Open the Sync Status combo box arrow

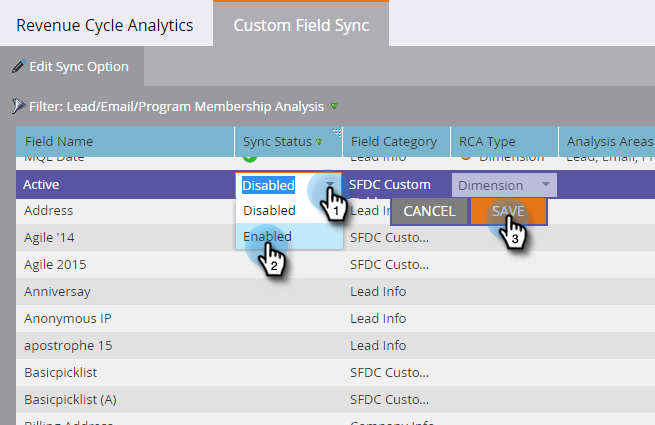tap(330, 185)
